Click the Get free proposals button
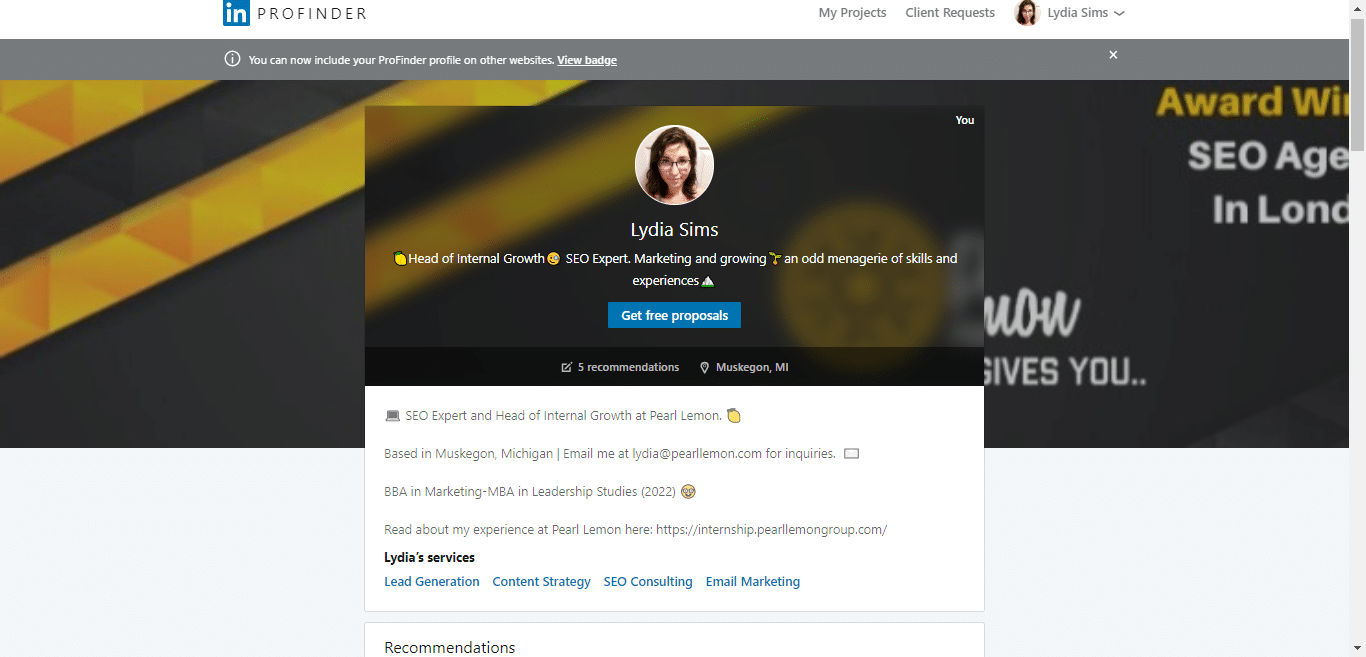 674,315
